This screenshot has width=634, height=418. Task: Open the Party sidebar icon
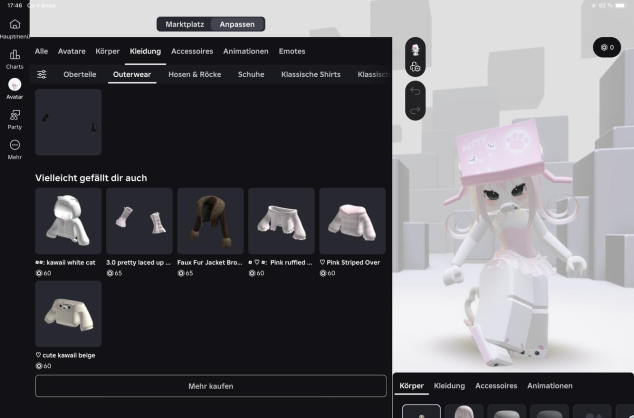[x=14, y=116]
